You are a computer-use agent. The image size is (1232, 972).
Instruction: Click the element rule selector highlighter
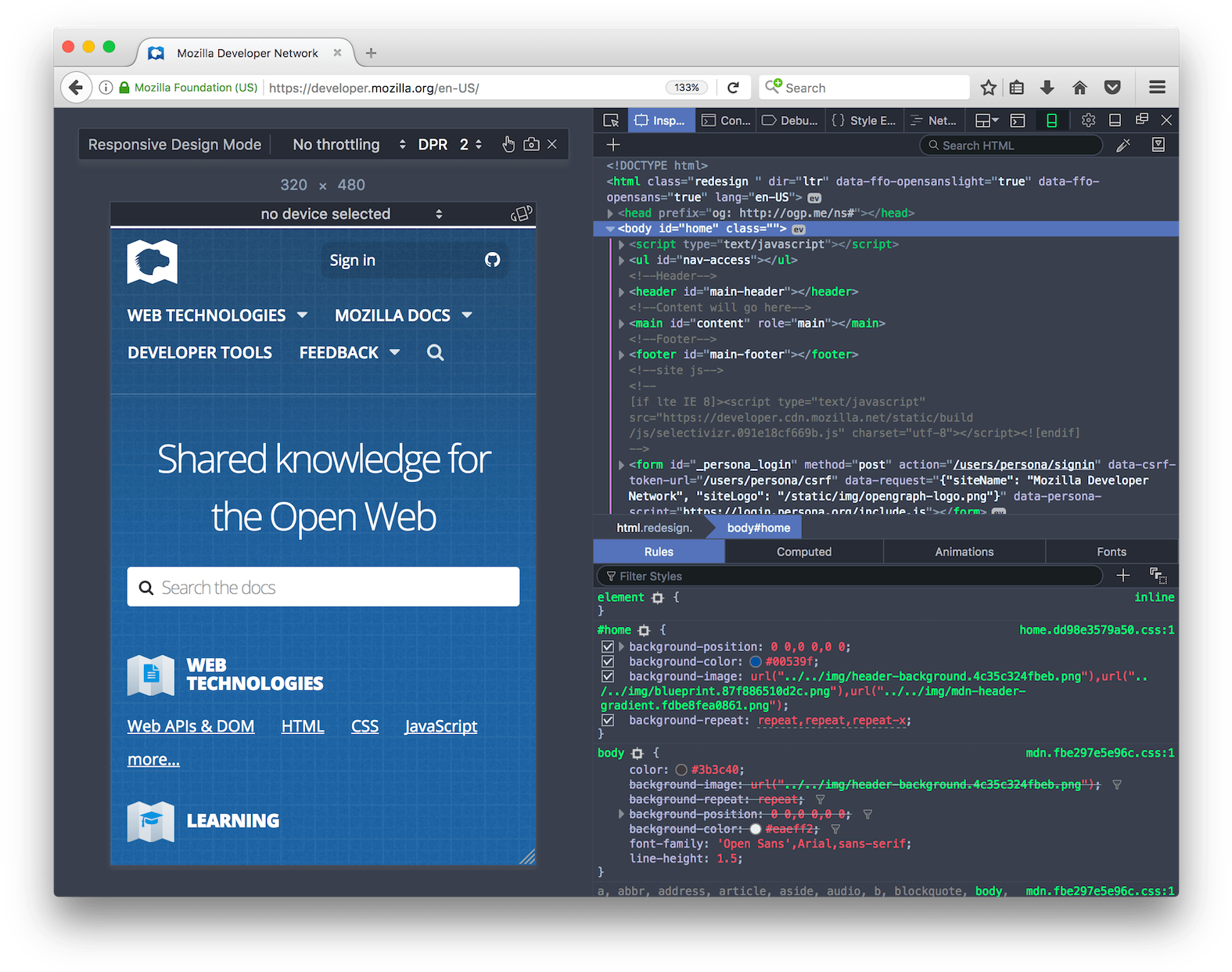point(657,598)
